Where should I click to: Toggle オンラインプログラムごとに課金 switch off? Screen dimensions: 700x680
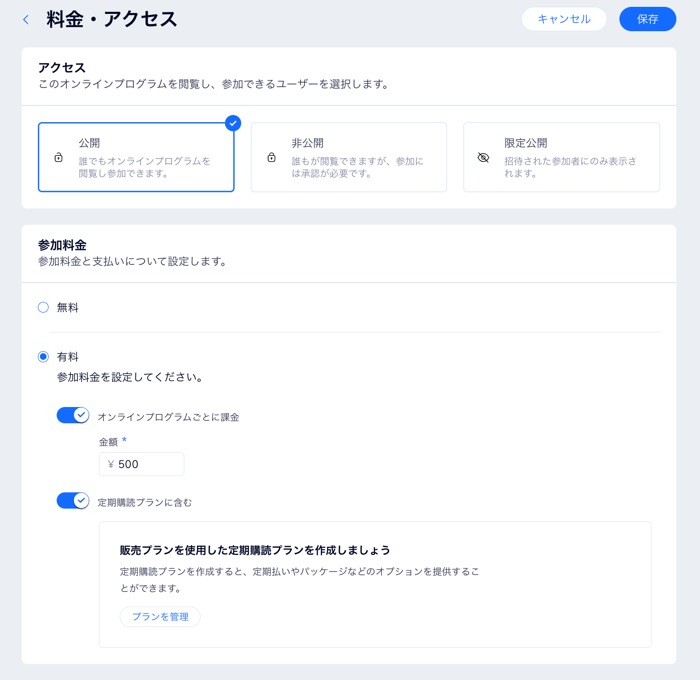[x=73, y=415]
